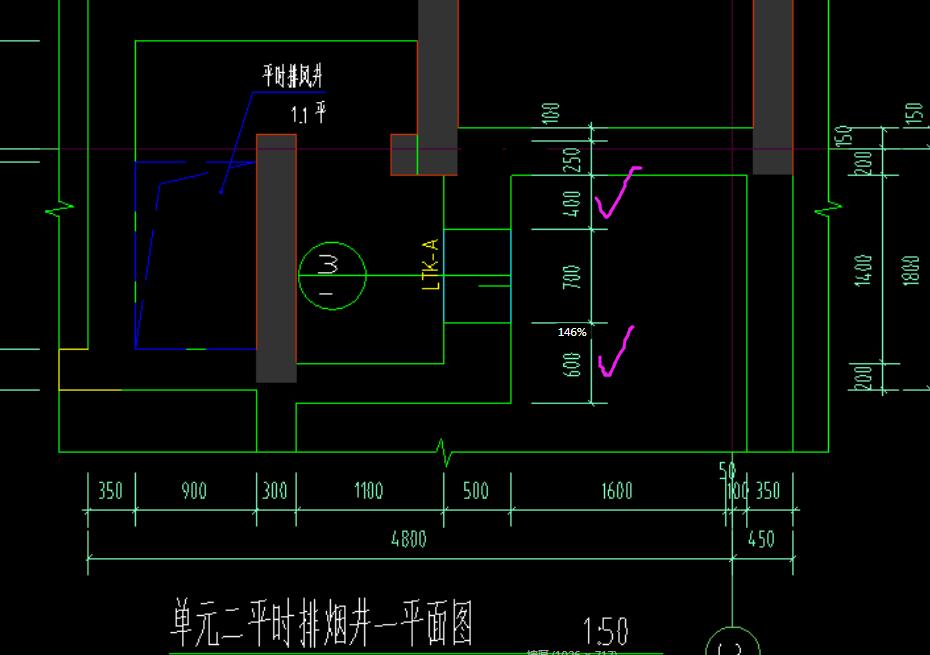Select the vertical 1800 dimension text
The width and height of the screenshot is (930, 655).
(911, 271)
